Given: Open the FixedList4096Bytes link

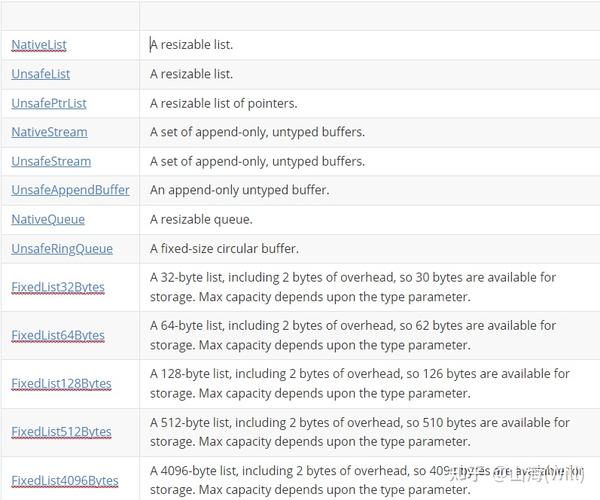Looking at the screenshot, I should pos(65,480).
